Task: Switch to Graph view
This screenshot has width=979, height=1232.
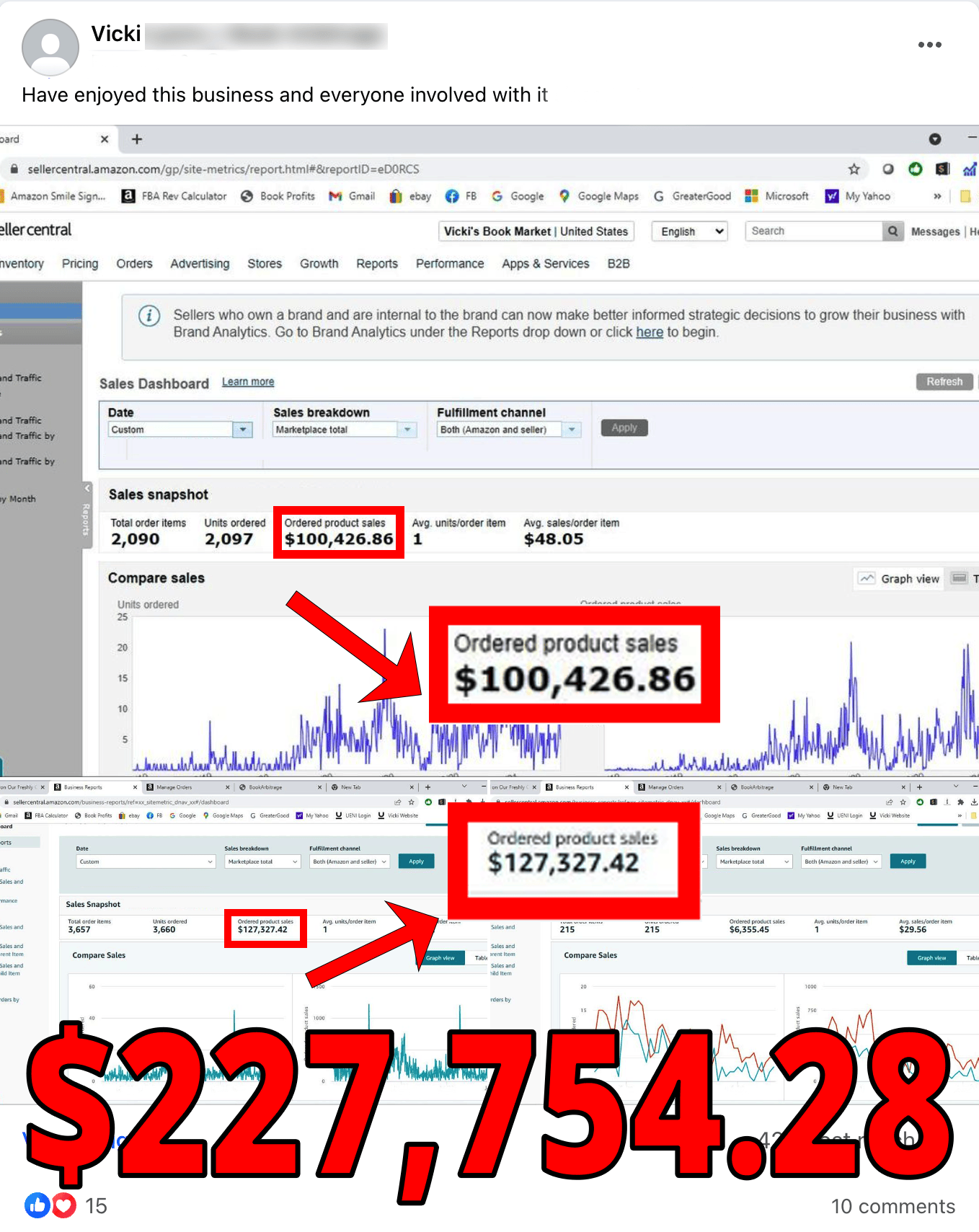Action: (899, 579)
